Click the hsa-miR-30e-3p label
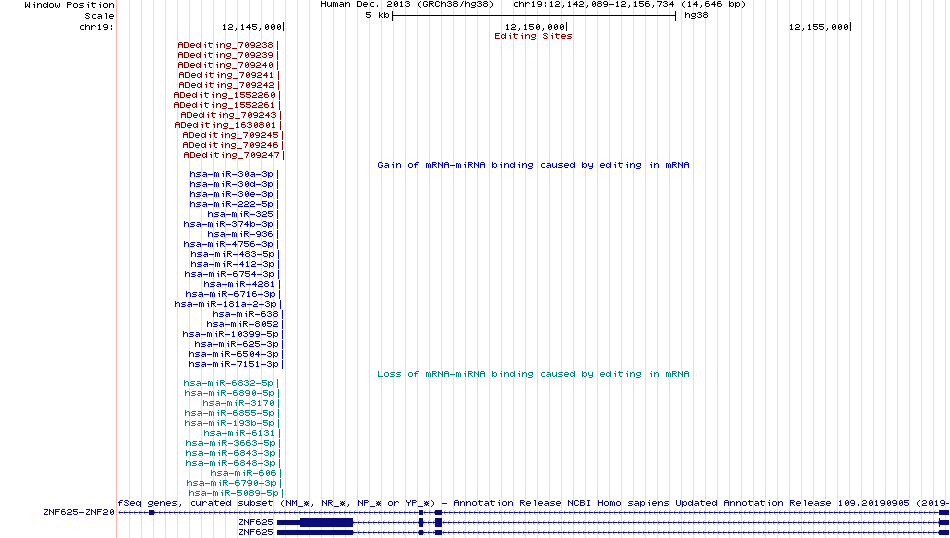Viewport: 950px width, 538px height. pyautogui.click(x=231, y=194)
